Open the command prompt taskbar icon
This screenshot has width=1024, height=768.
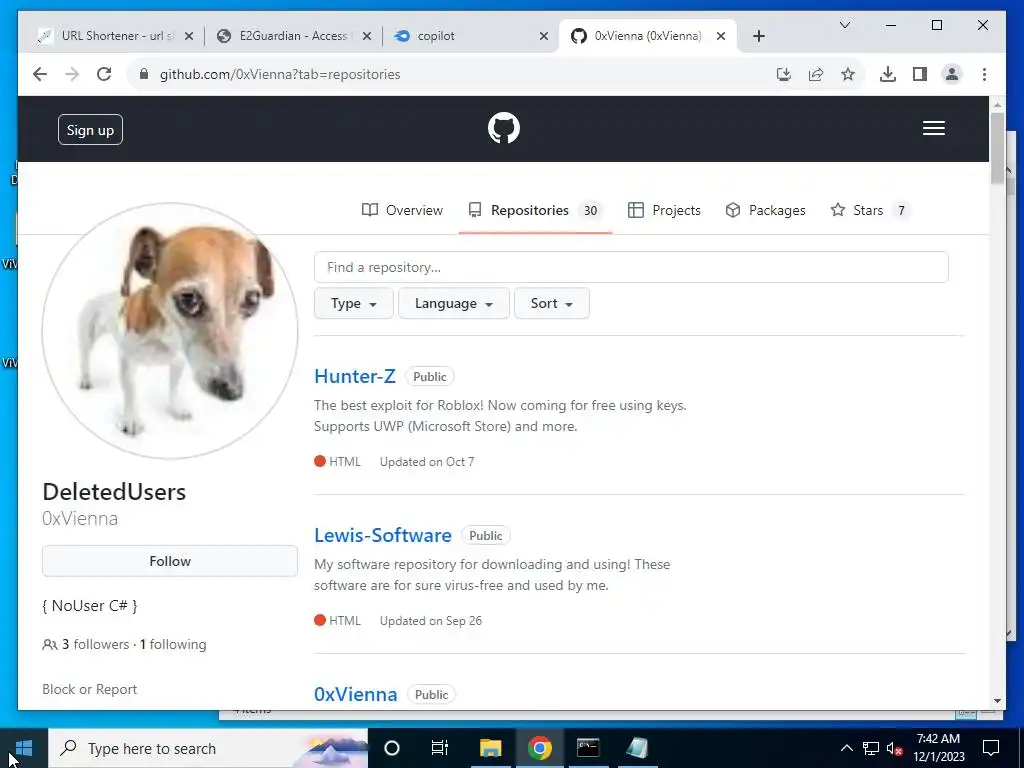pos(588,748)
